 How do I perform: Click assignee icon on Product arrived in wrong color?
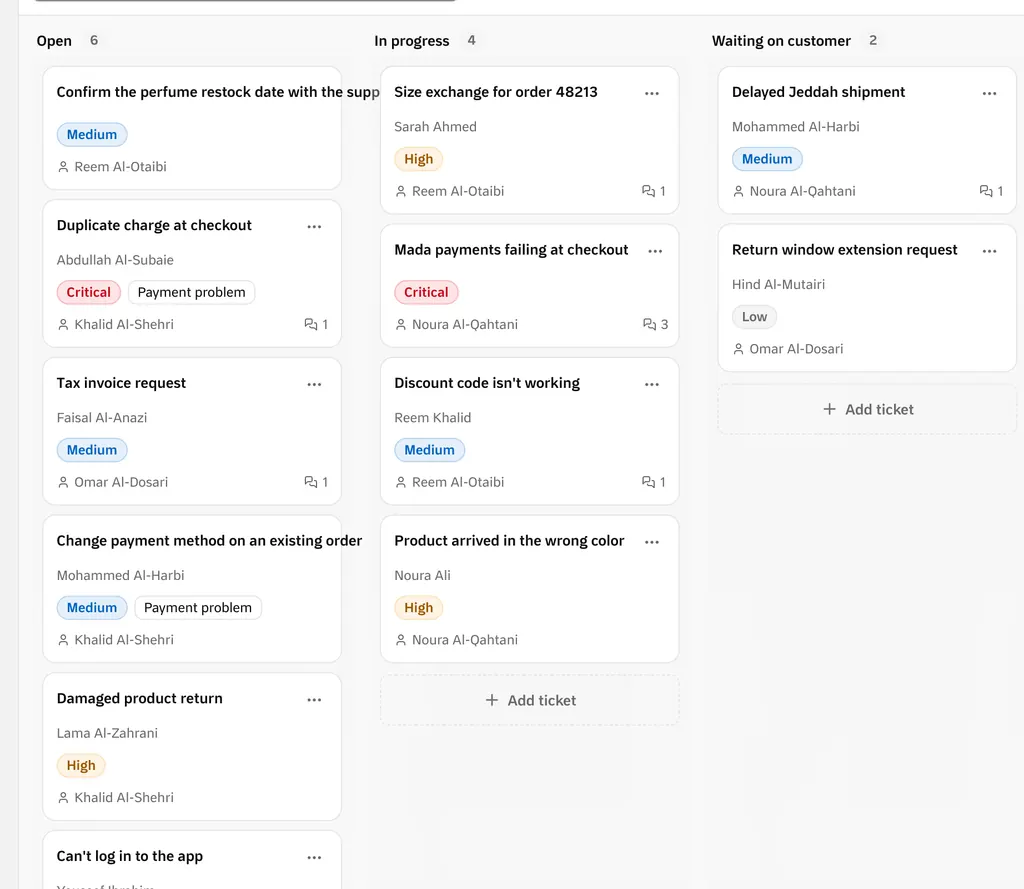click(401, 640)
